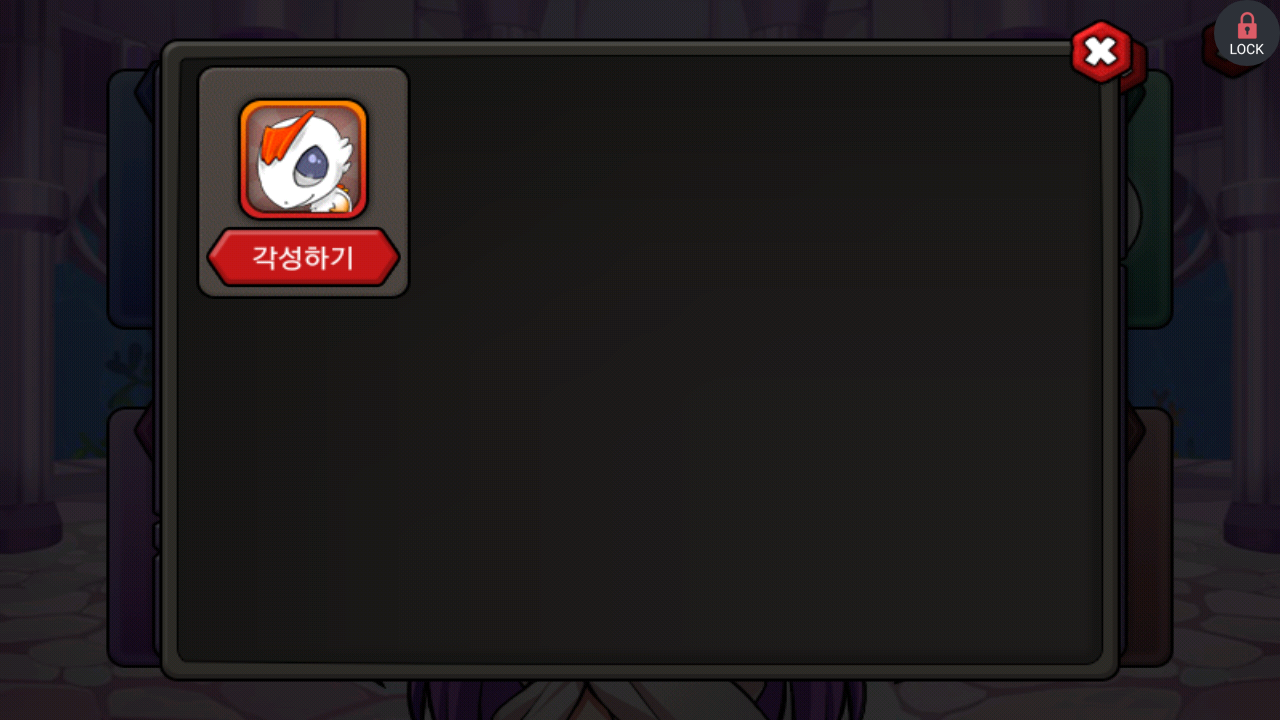Click the LOCK text label

coord(1246,50)
